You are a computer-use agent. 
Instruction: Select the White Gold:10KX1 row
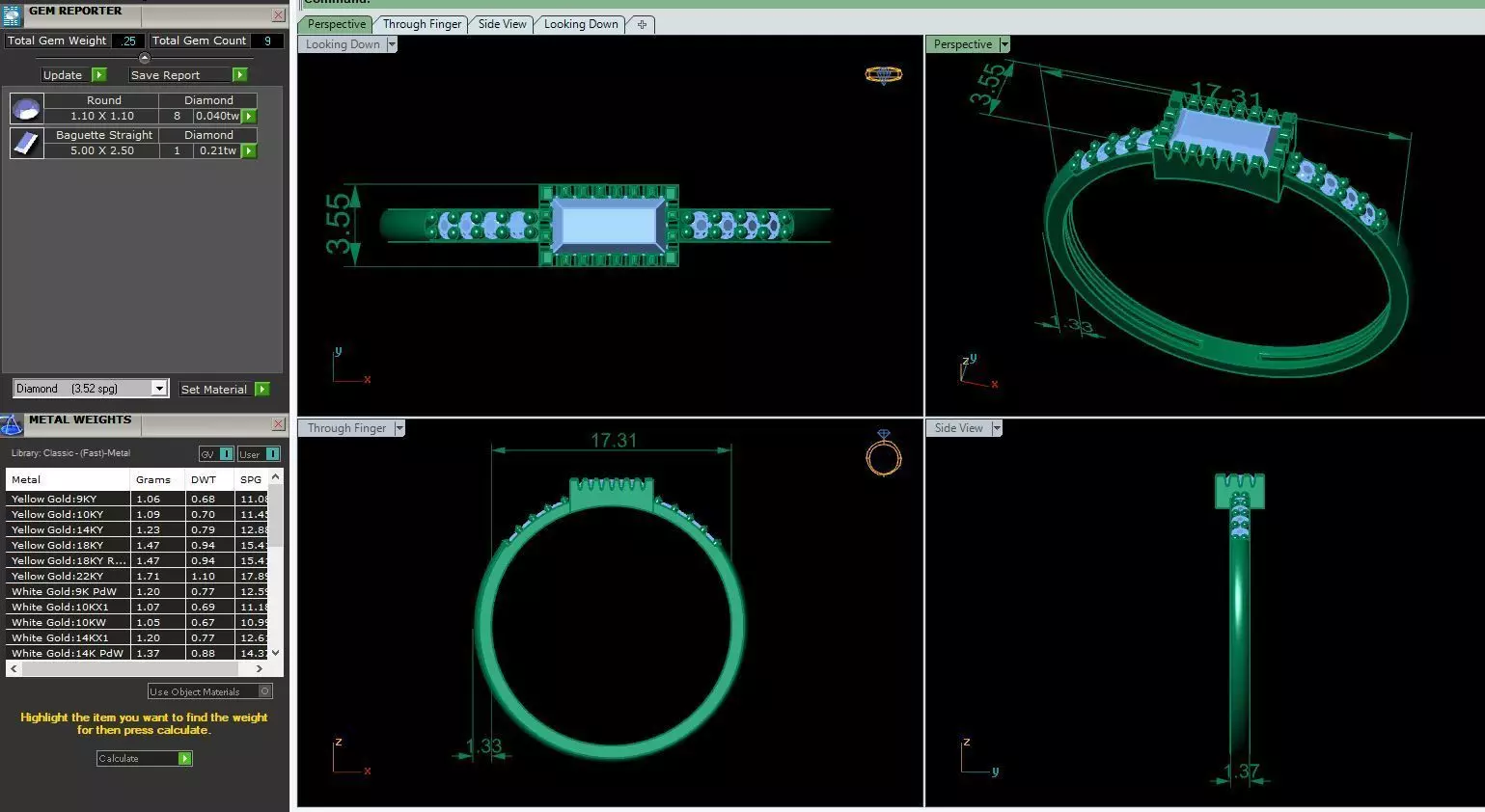tap(138, 607)
